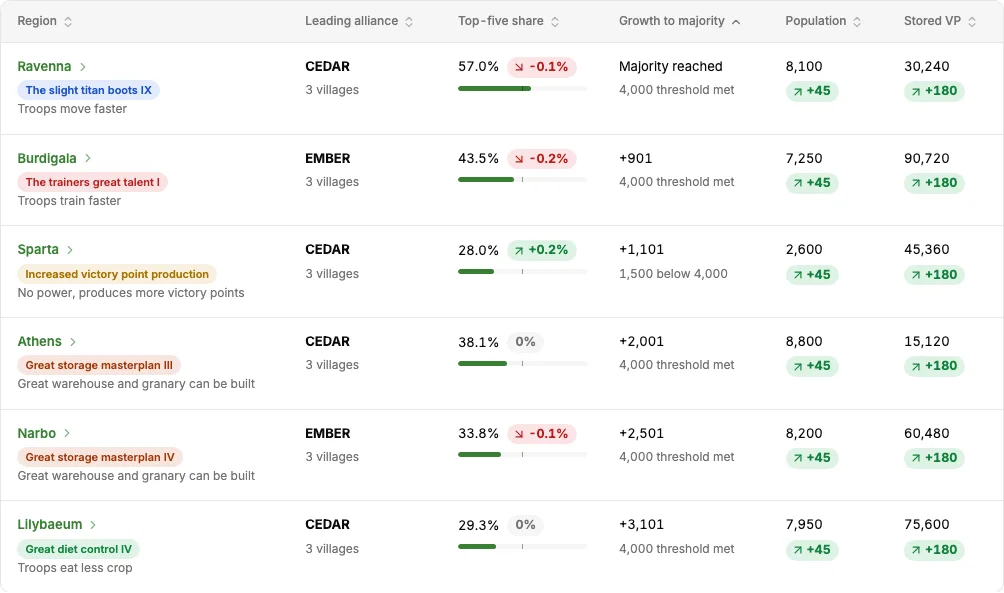Click 'Troops eat less crop' description

point(75,568)
